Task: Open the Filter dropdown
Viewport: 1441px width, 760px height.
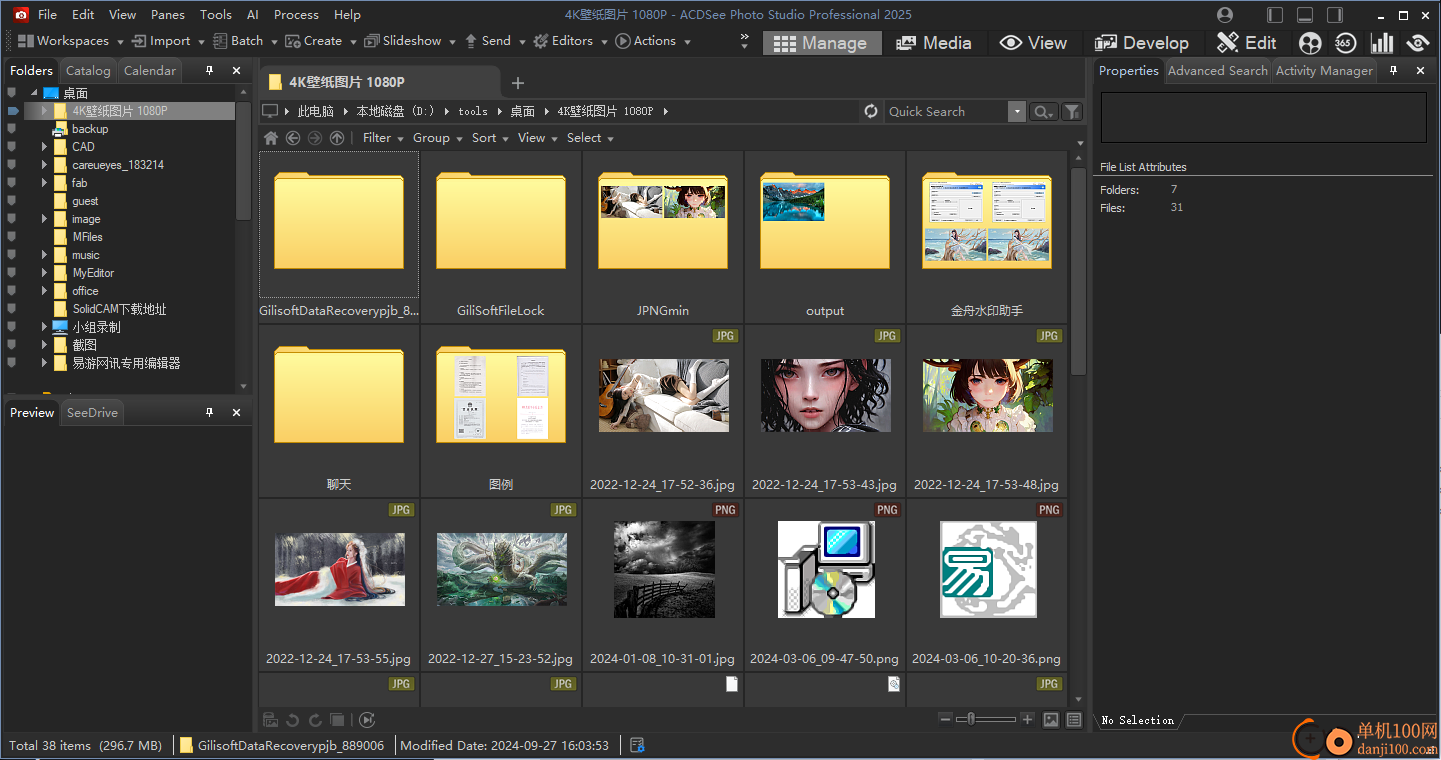Action: 383,138
